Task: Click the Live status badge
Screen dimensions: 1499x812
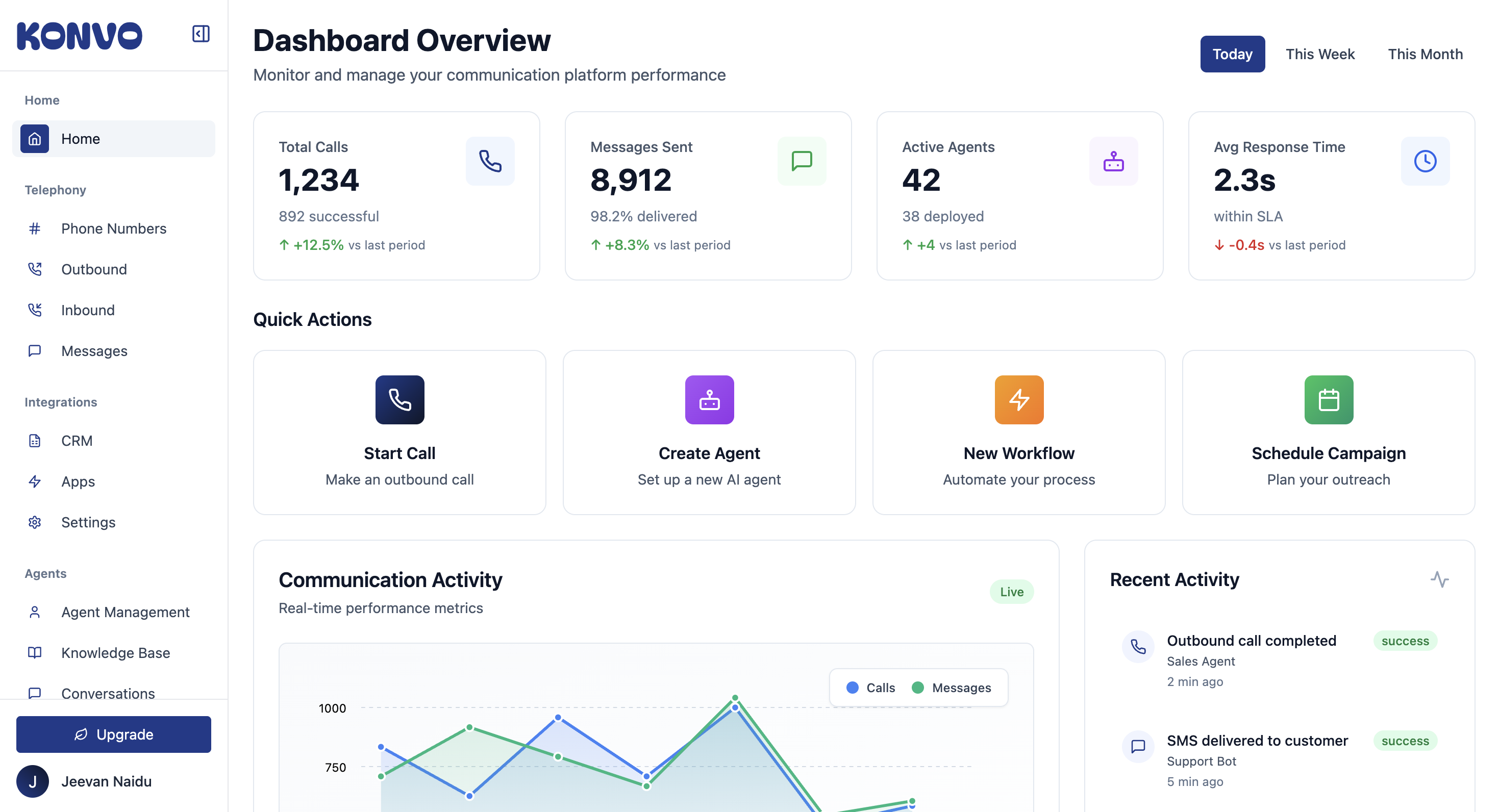Action: (x=1011, y=592)
